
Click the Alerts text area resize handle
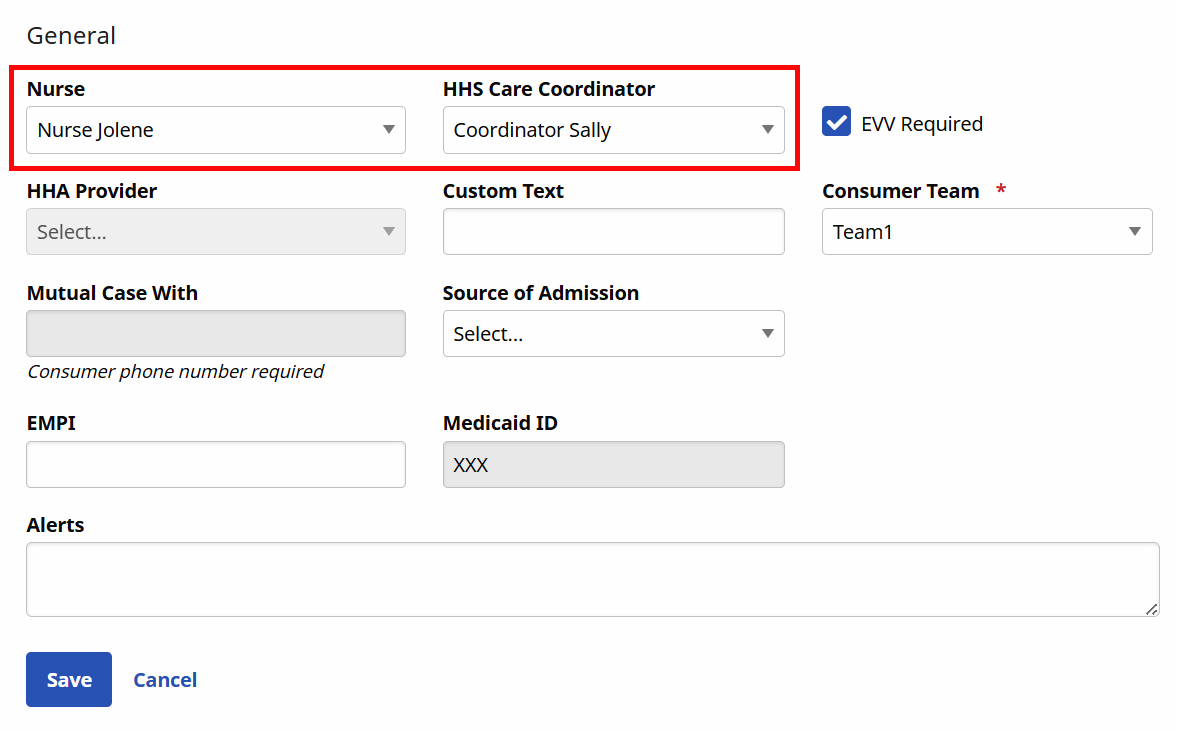click(x=1151, y=608)
